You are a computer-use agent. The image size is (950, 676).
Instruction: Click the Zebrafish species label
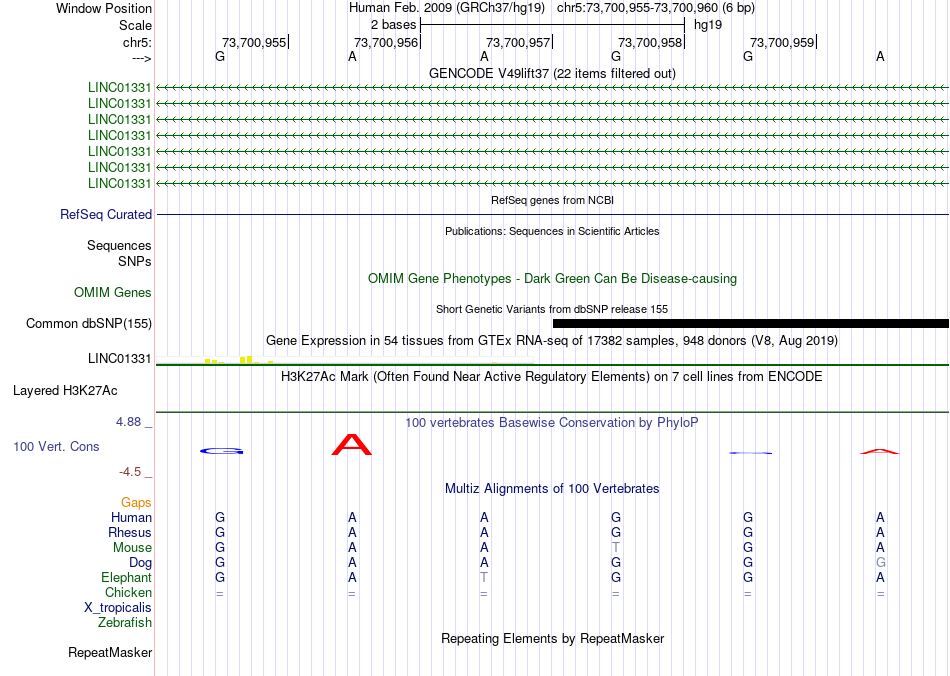pyautogui.click(x=125, y=622)
